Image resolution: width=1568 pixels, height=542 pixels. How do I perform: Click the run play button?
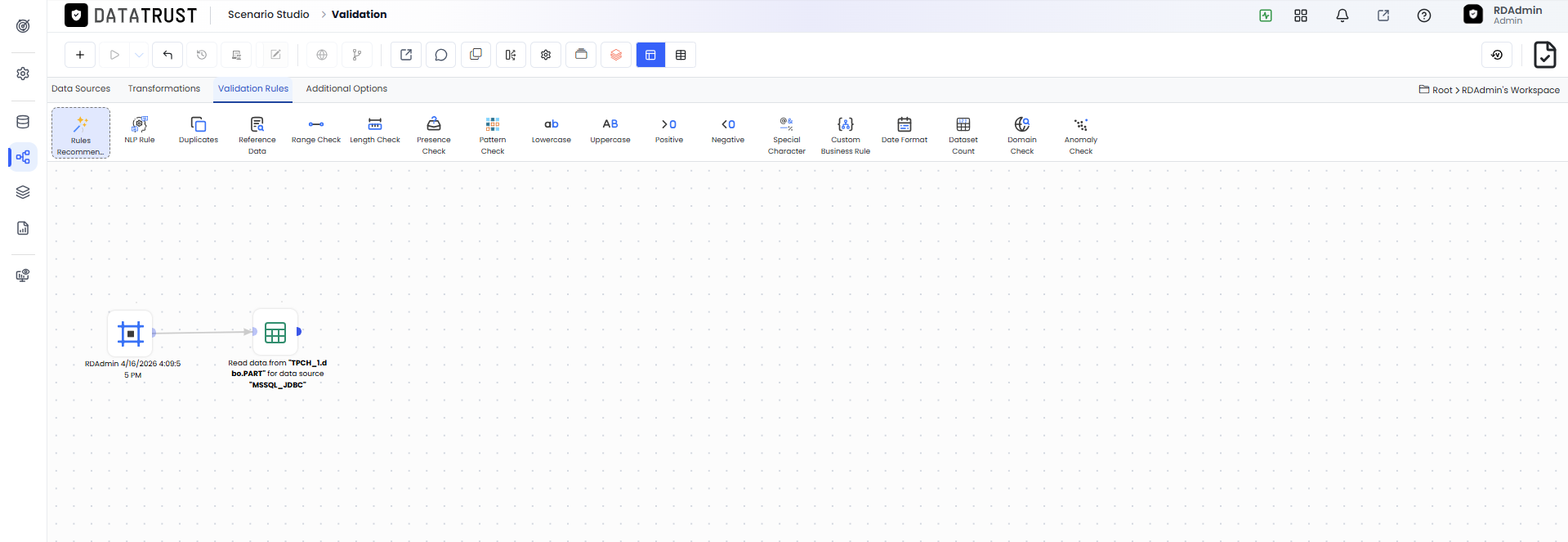tap(114, 55)
